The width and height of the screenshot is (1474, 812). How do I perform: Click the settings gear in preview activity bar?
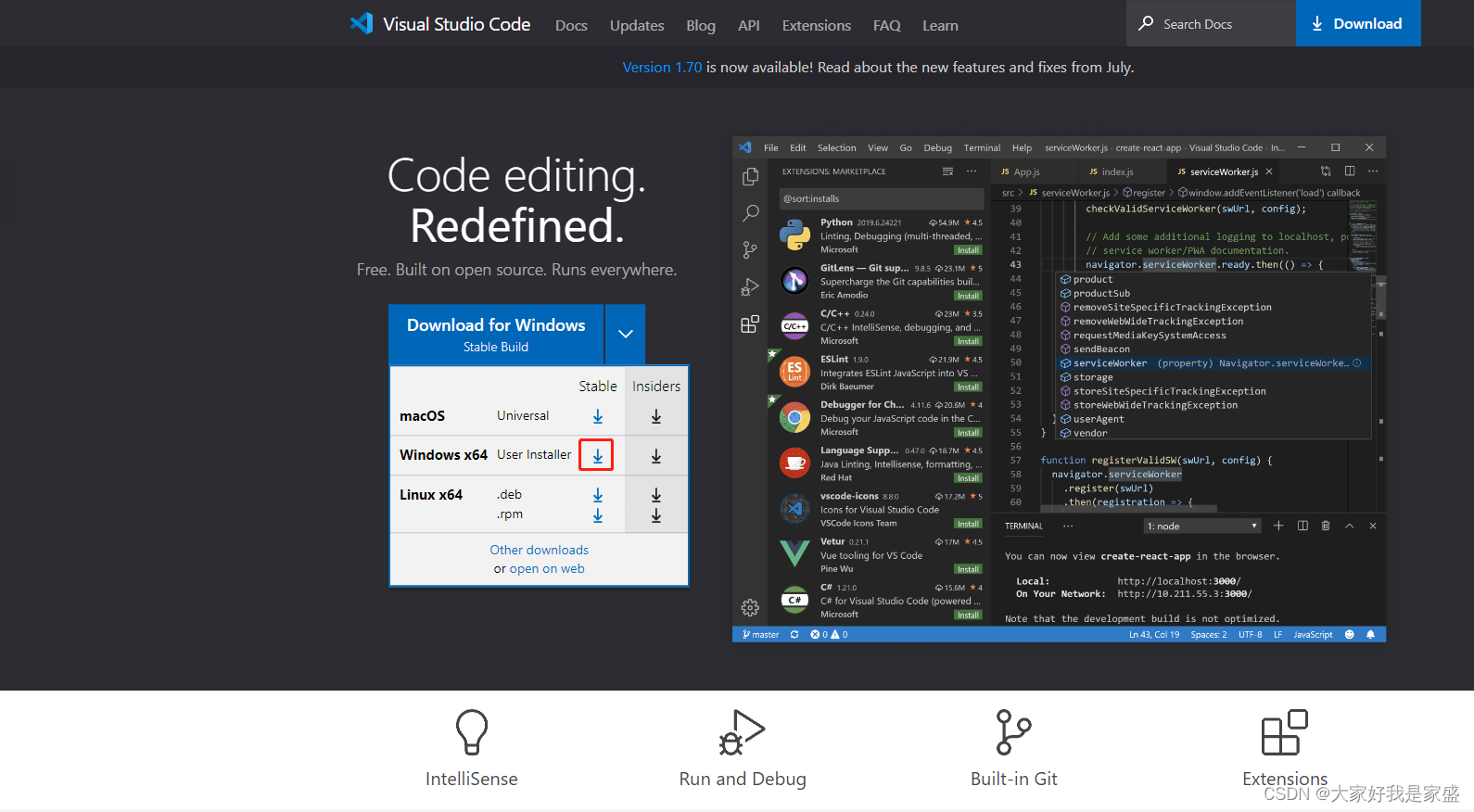click(750, 608)
